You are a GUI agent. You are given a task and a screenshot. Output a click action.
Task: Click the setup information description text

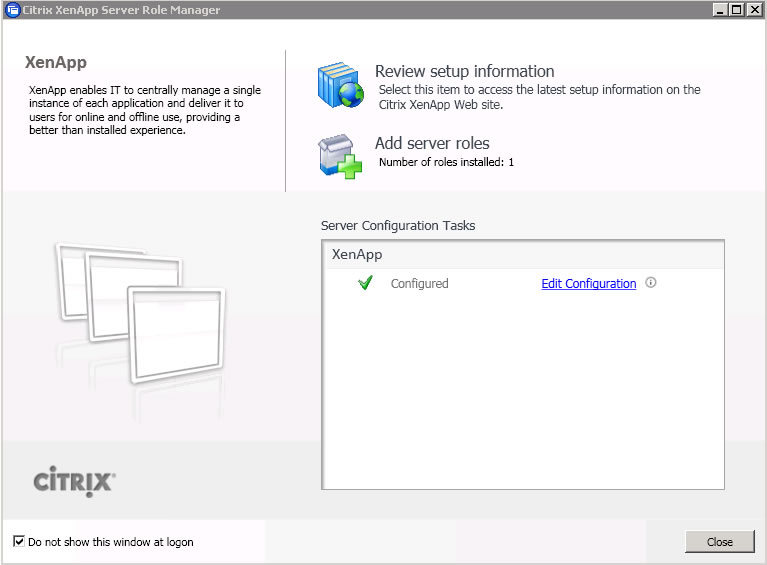pos(539,97)
